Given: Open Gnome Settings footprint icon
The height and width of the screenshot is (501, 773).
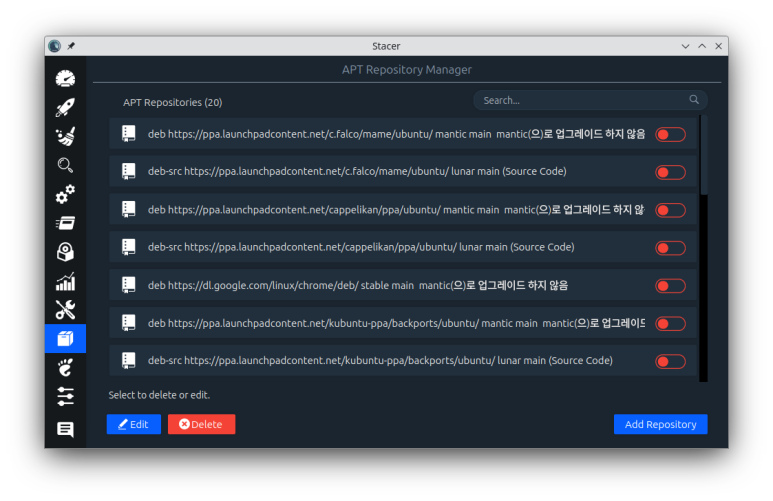Looking at the screenshot, I should (65, 368).
